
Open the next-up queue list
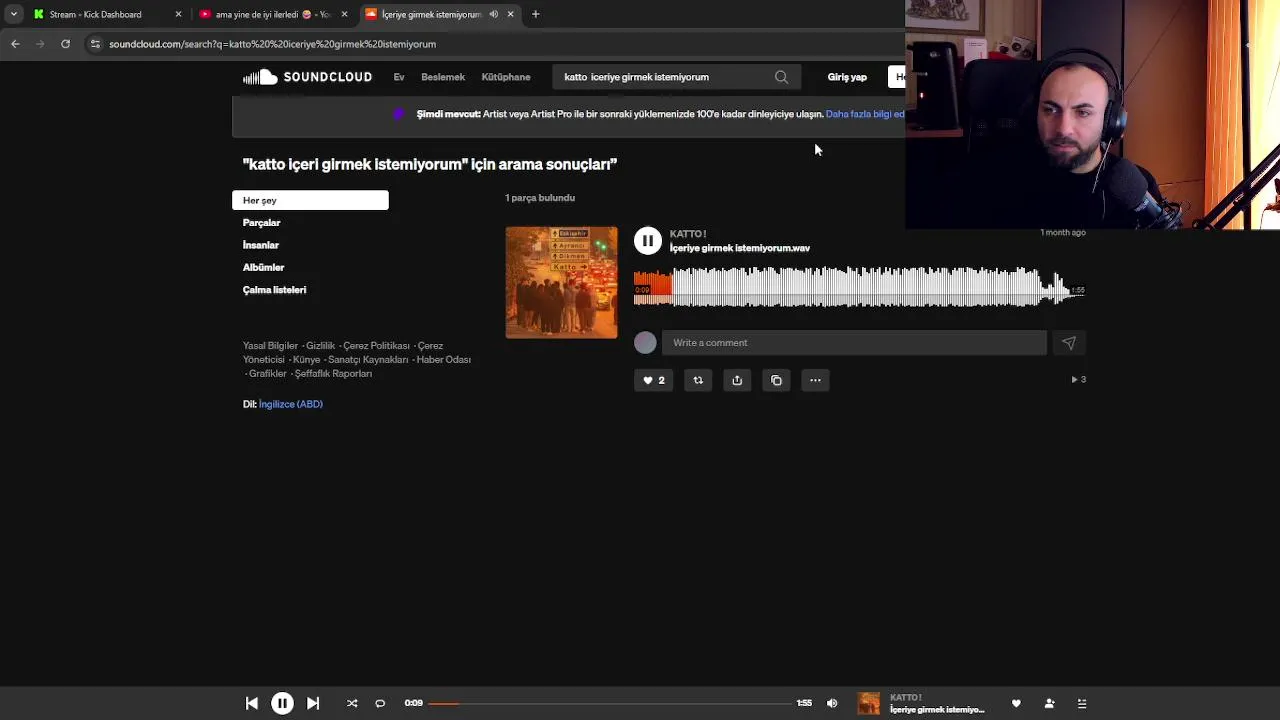(1082, 704)
